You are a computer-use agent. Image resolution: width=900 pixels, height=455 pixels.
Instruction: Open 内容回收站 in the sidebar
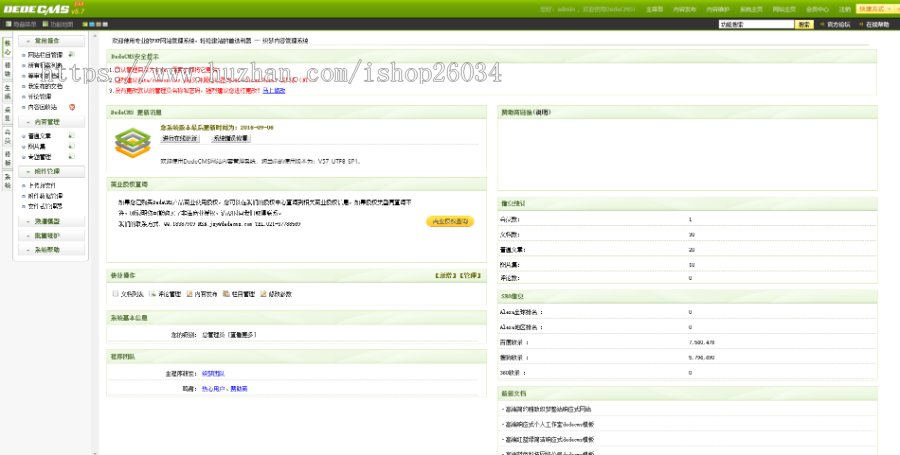click(x=42, y=107)
